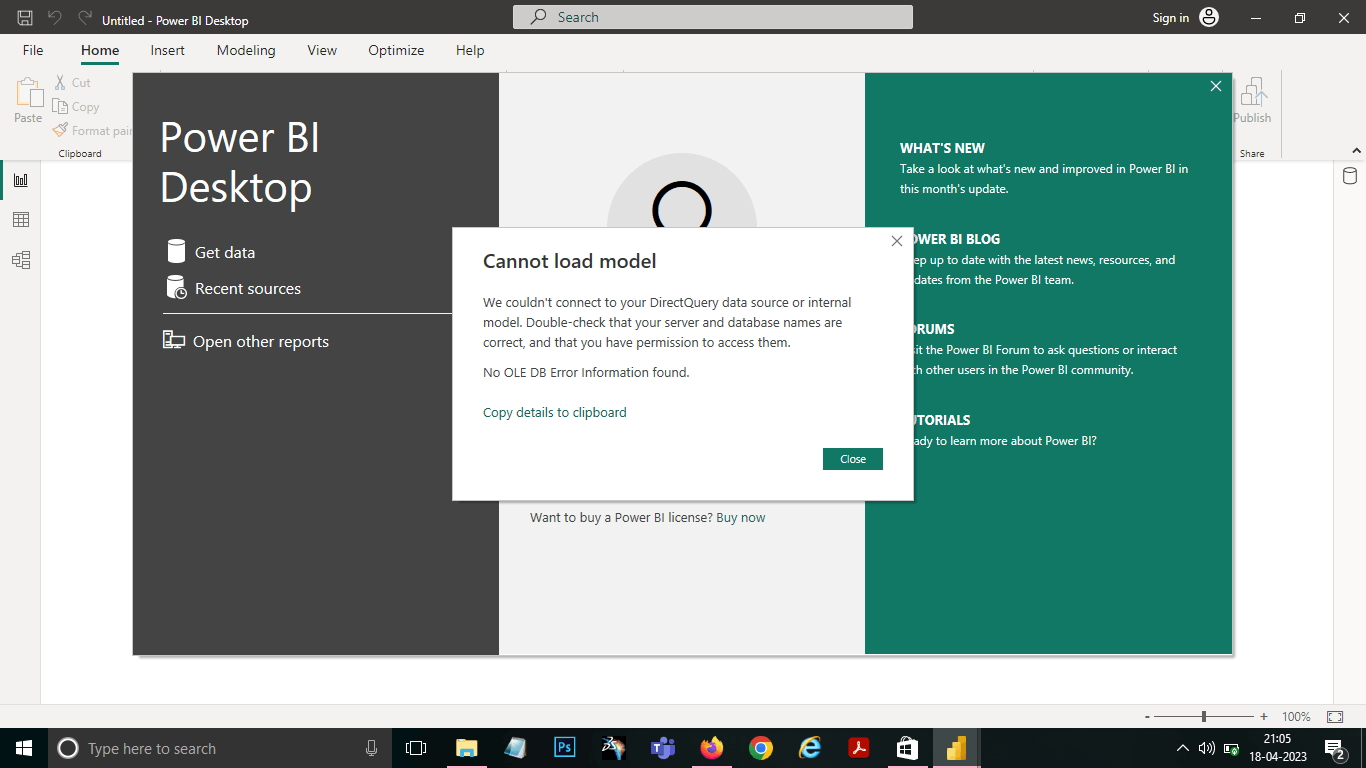Open the View ribbon tab

[322, 50]
